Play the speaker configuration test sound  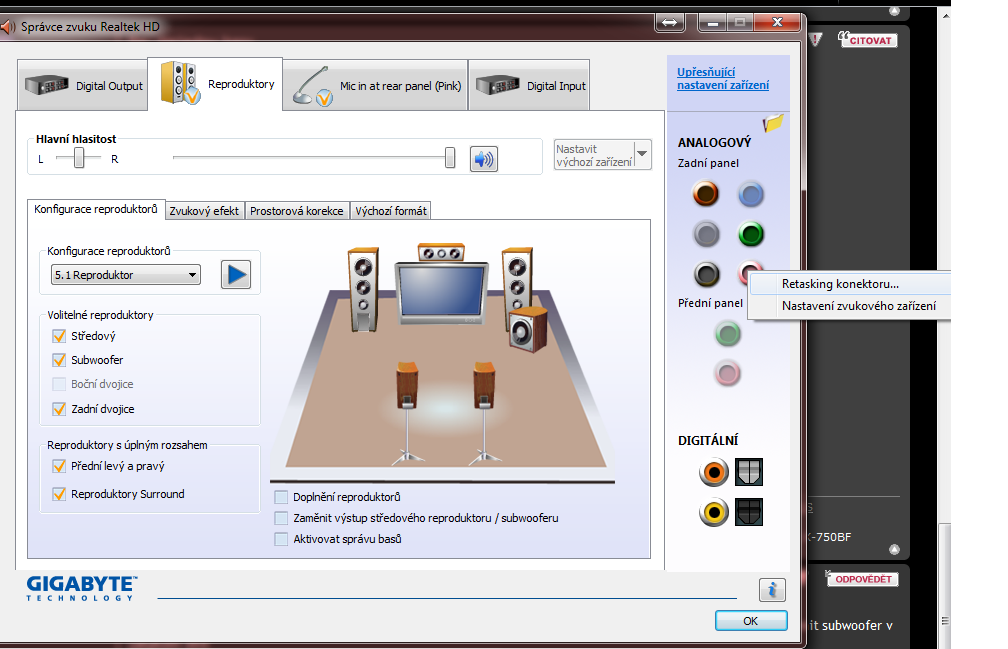(236, 275)
